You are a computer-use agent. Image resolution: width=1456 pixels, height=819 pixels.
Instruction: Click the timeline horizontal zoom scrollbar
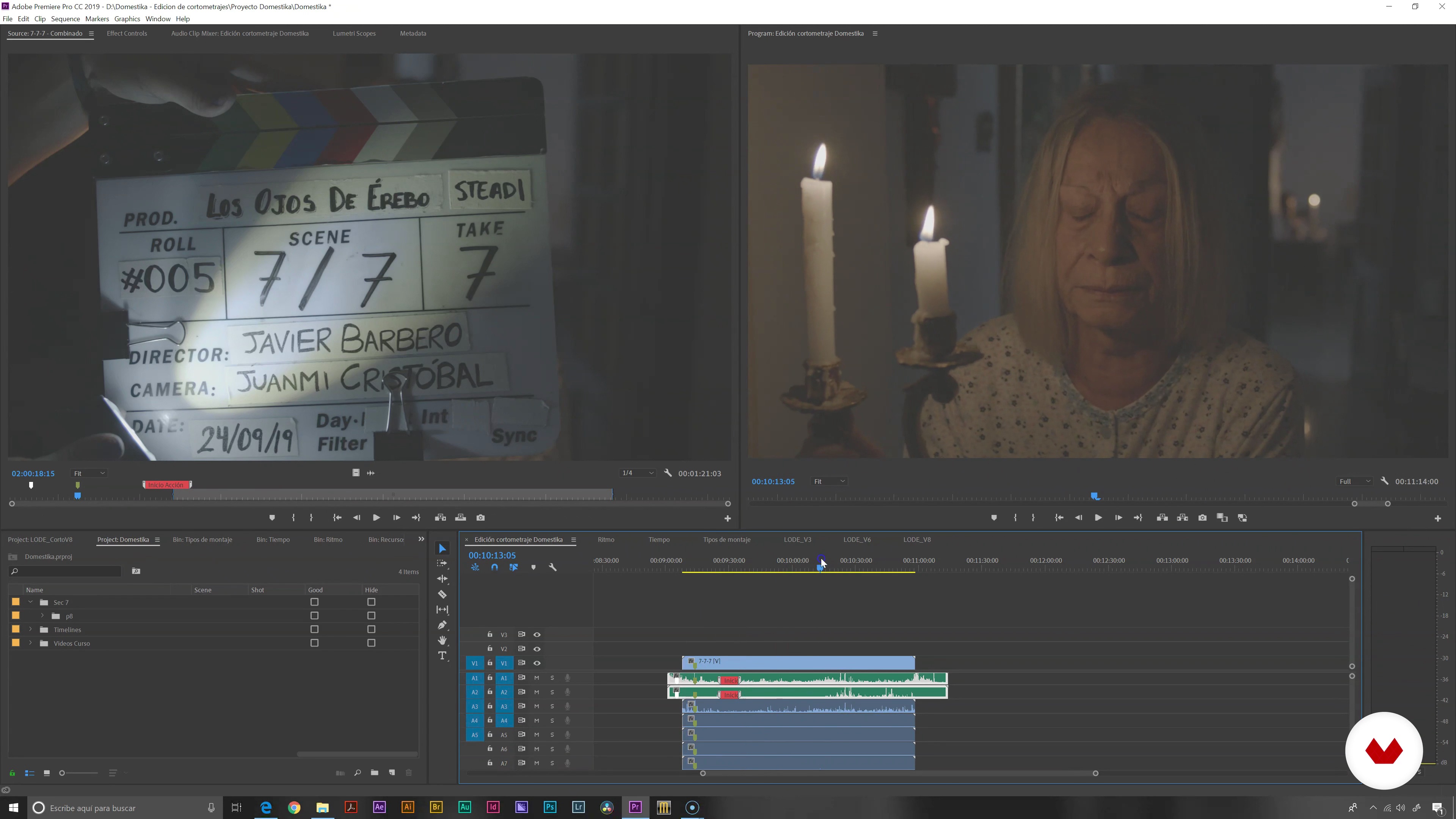pyautogui.click(x=899, y=773)
